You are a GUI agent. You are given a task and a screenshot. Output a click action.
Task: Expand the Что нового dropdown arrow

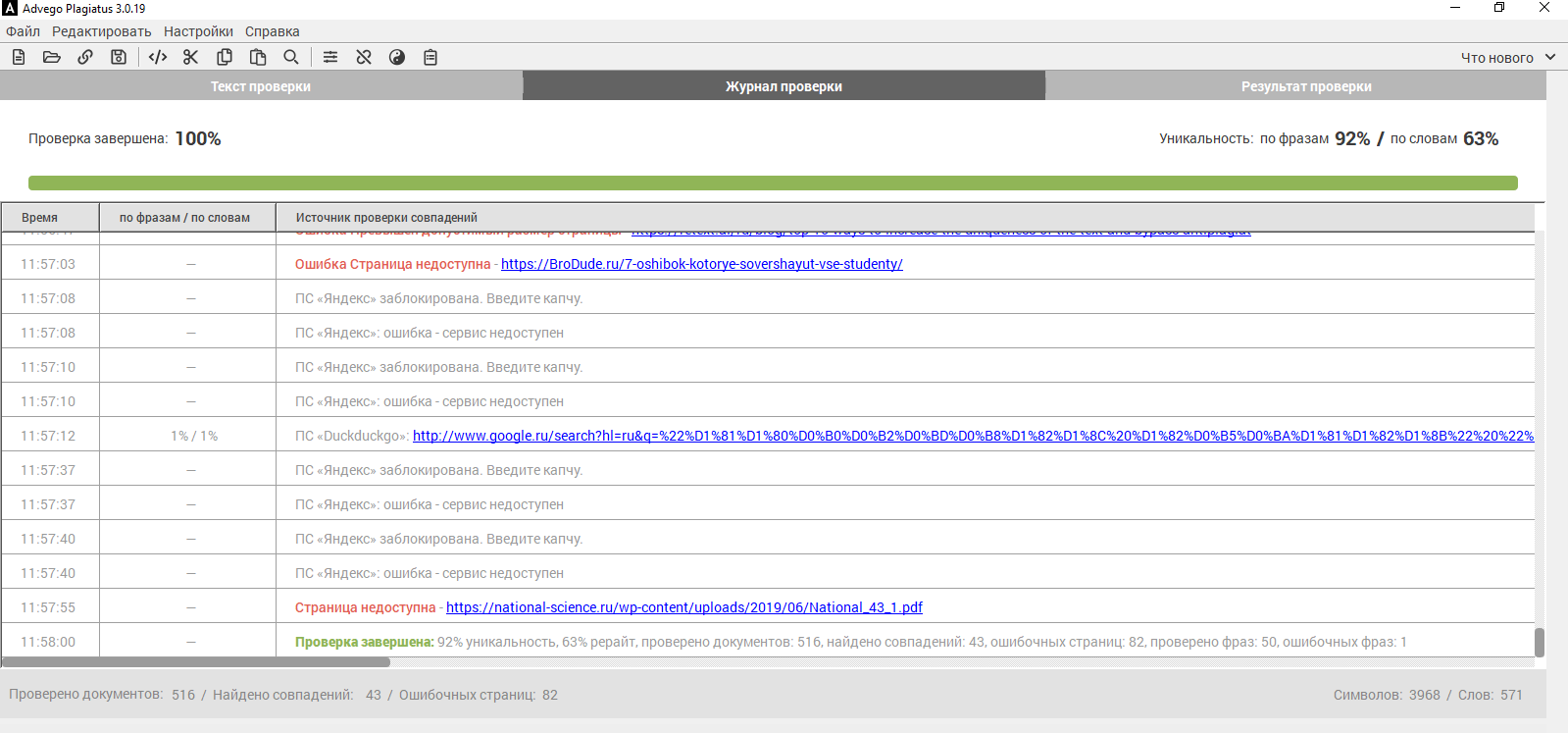[x=1550, y=57]
